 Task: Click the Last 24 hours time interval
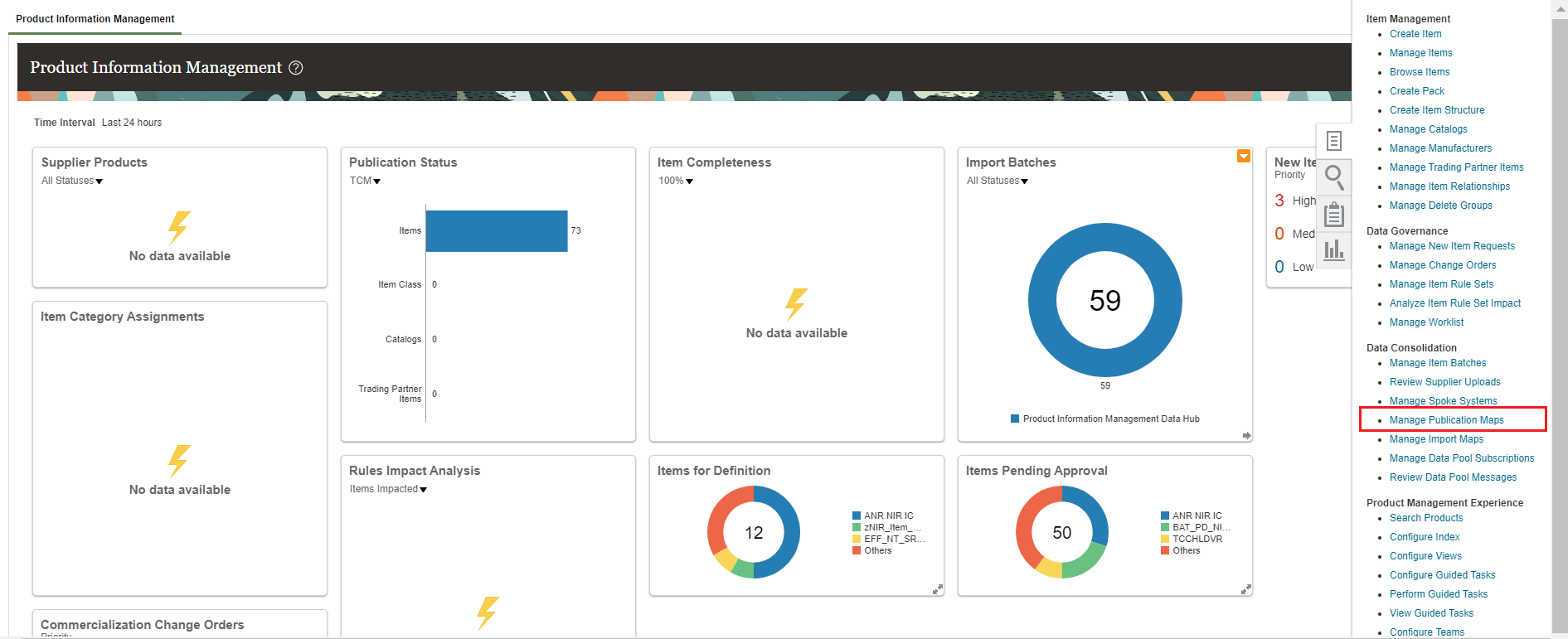[132, 123]
